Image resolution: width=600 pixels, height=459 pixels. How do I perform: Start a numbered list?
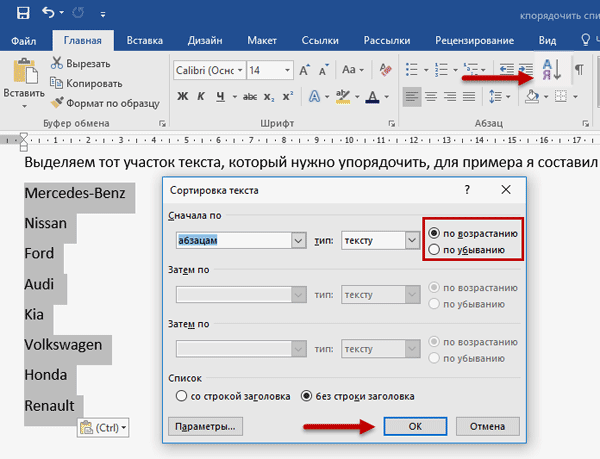click(441, 70)
